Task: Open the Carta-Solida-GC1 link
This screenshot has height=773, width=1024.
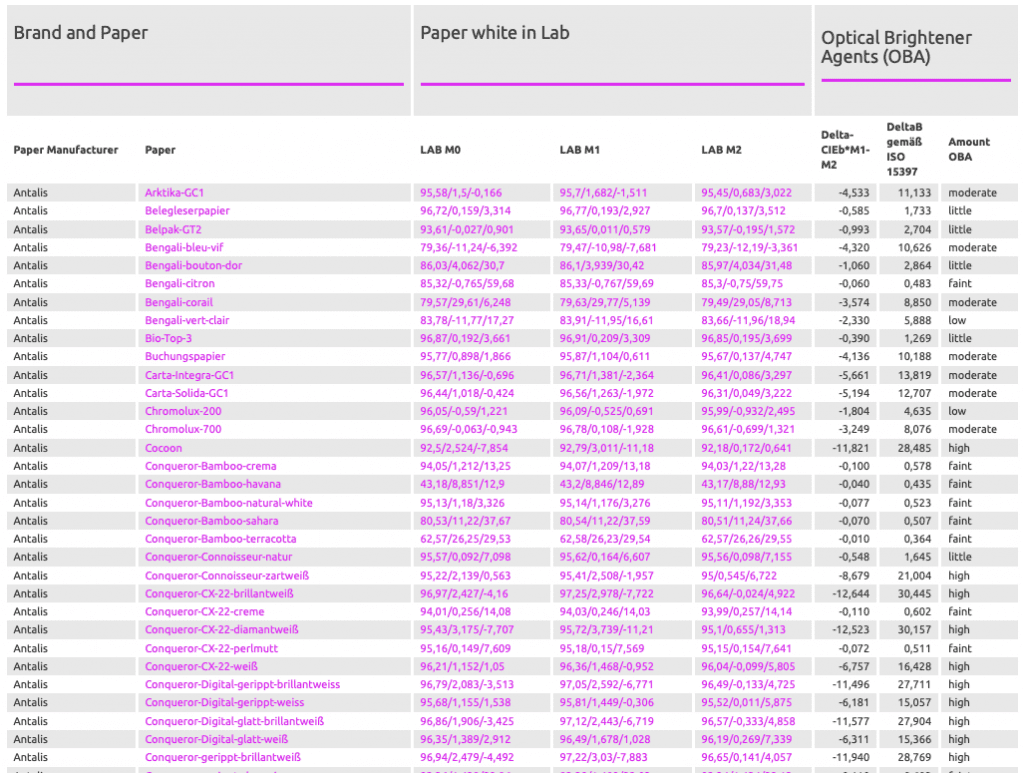Action: coord(187,393)
